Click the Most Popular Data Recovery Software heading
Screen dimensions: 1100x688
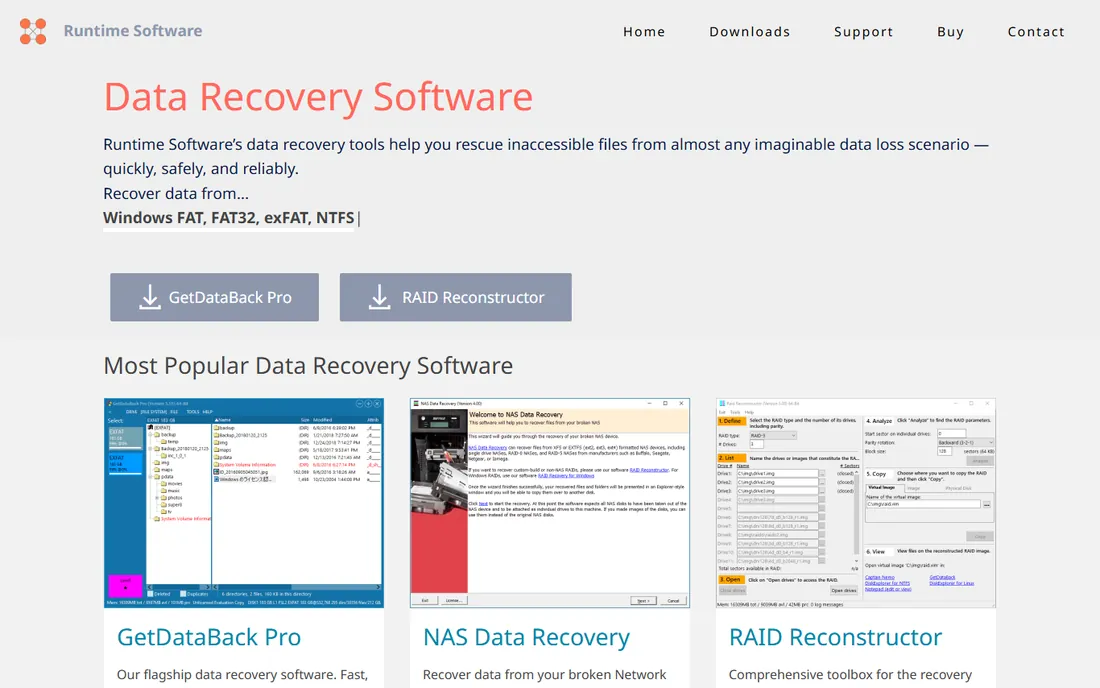[x=308, y=365]
